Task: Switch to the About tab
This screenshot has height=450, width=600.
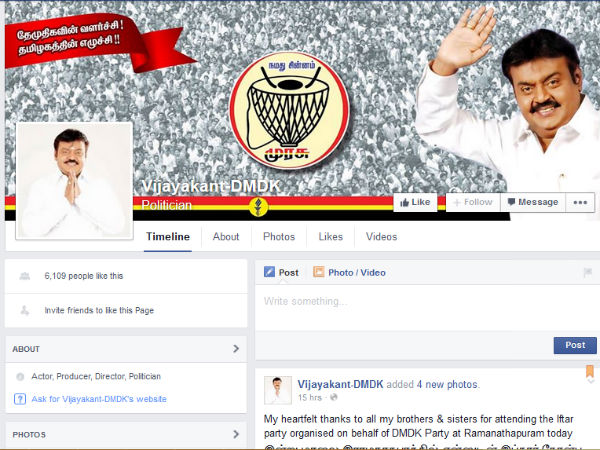Action: click(226, 237)
